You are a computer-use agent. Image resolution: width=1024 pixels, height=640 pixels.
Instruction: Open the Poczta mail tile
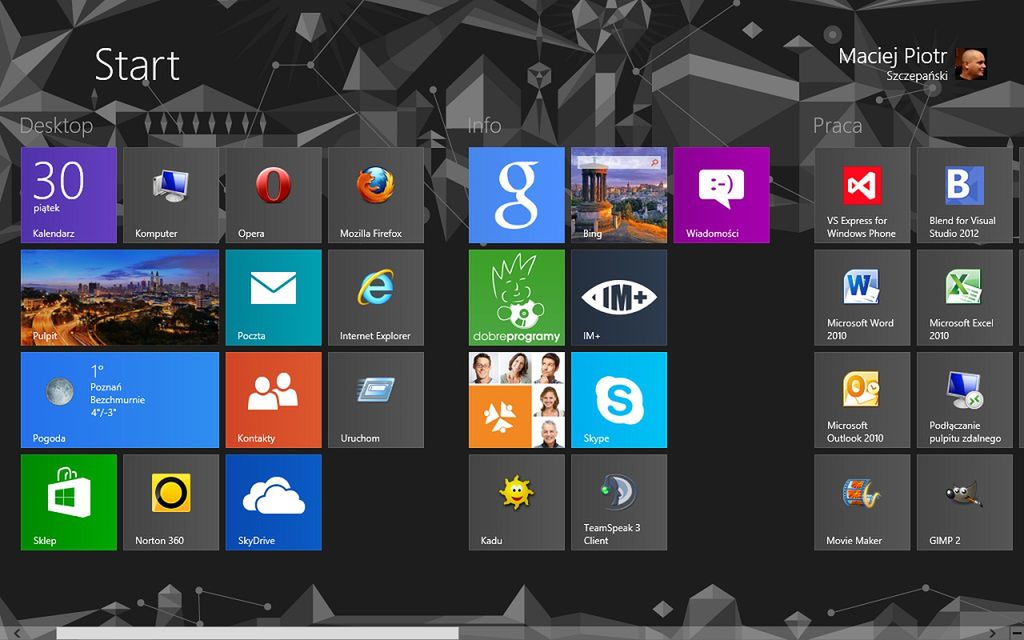pos(274,297)
